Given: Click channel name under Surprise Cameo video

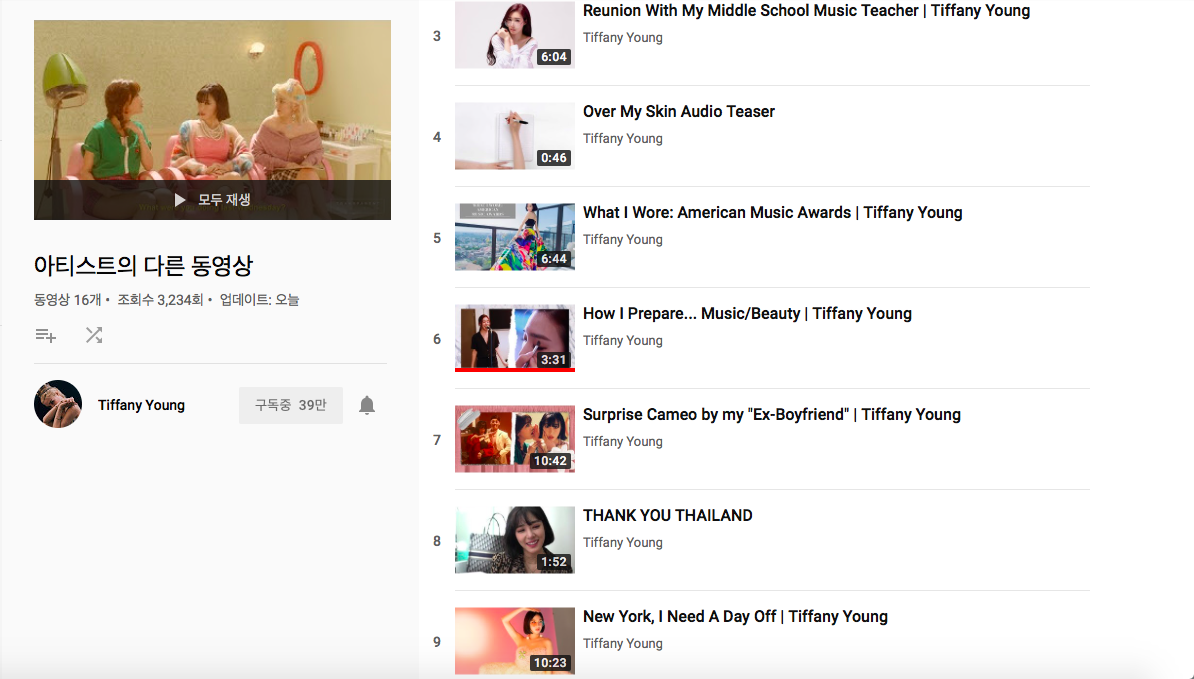Looking at the screenshot, I should tap(623, 442).
